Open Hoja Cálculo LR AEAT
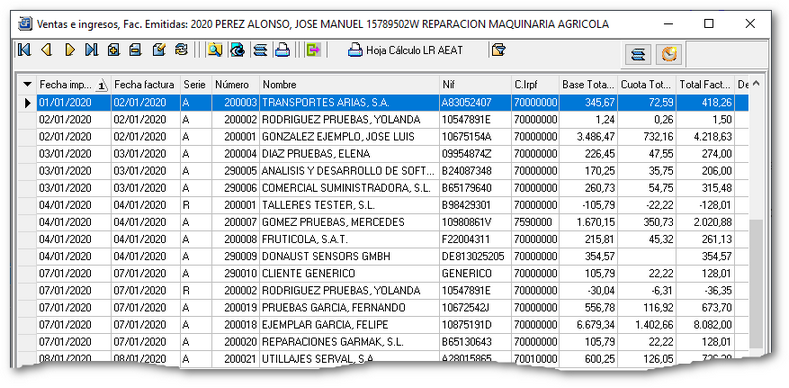Screen dimensions: 789x388 click(x=405, y=50)
